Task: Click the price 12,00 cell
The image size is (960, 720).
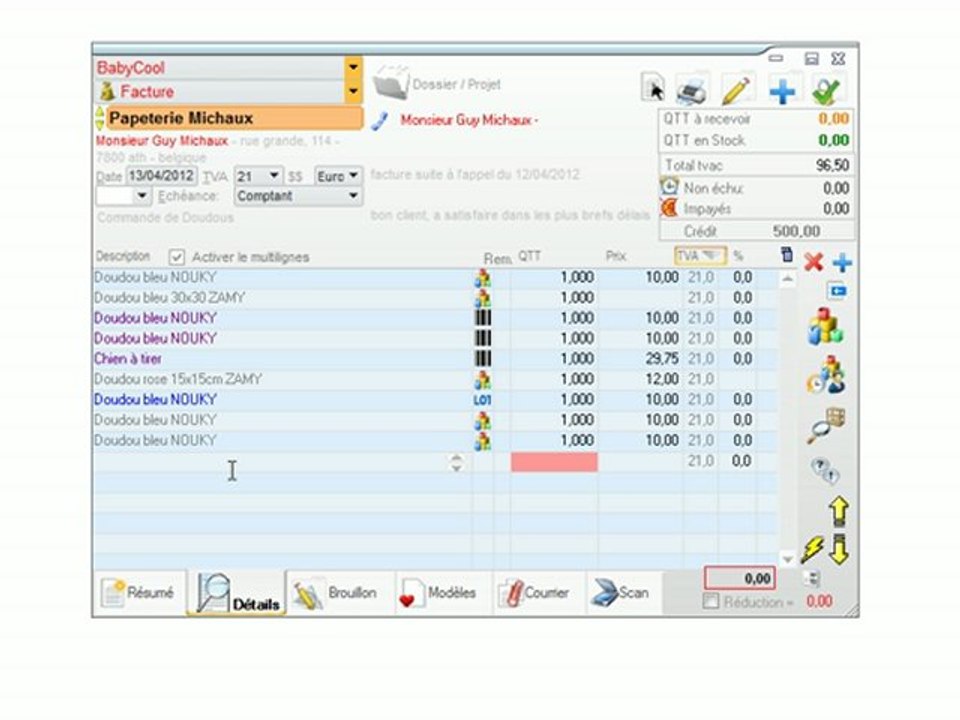Action: [662, 380]
